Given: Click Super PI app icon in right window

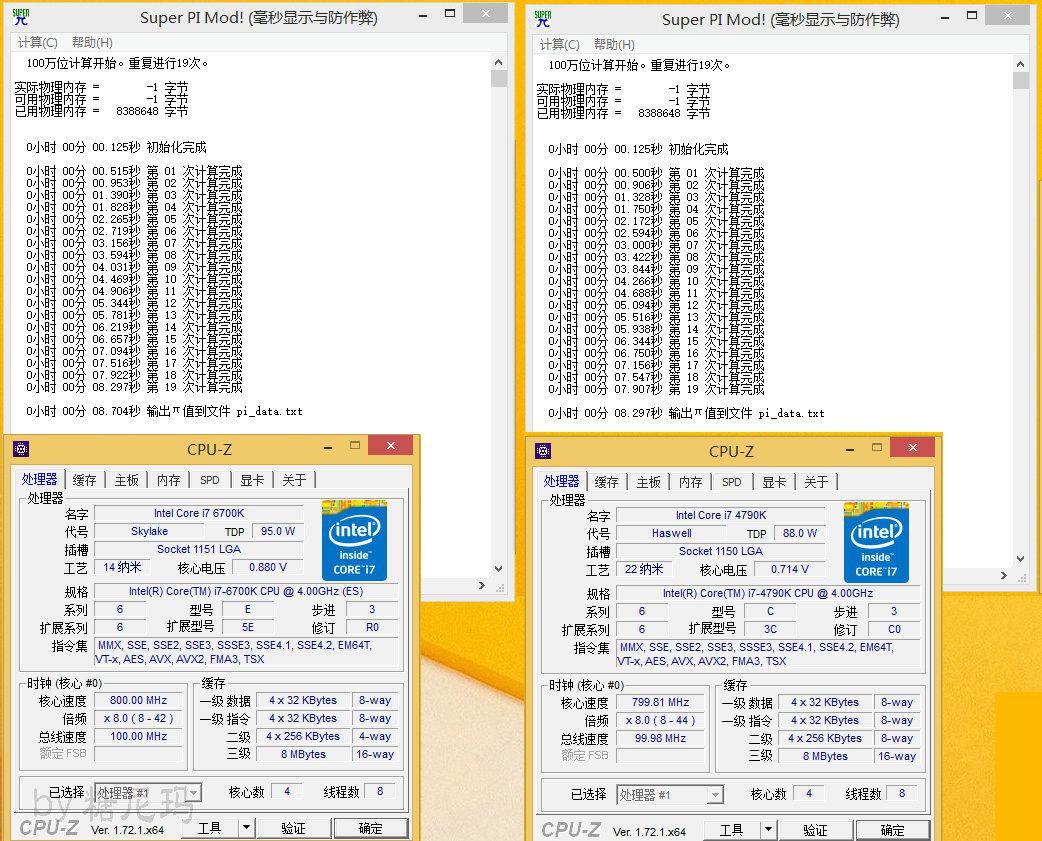Looking at the screenshot, I should 542,19.
